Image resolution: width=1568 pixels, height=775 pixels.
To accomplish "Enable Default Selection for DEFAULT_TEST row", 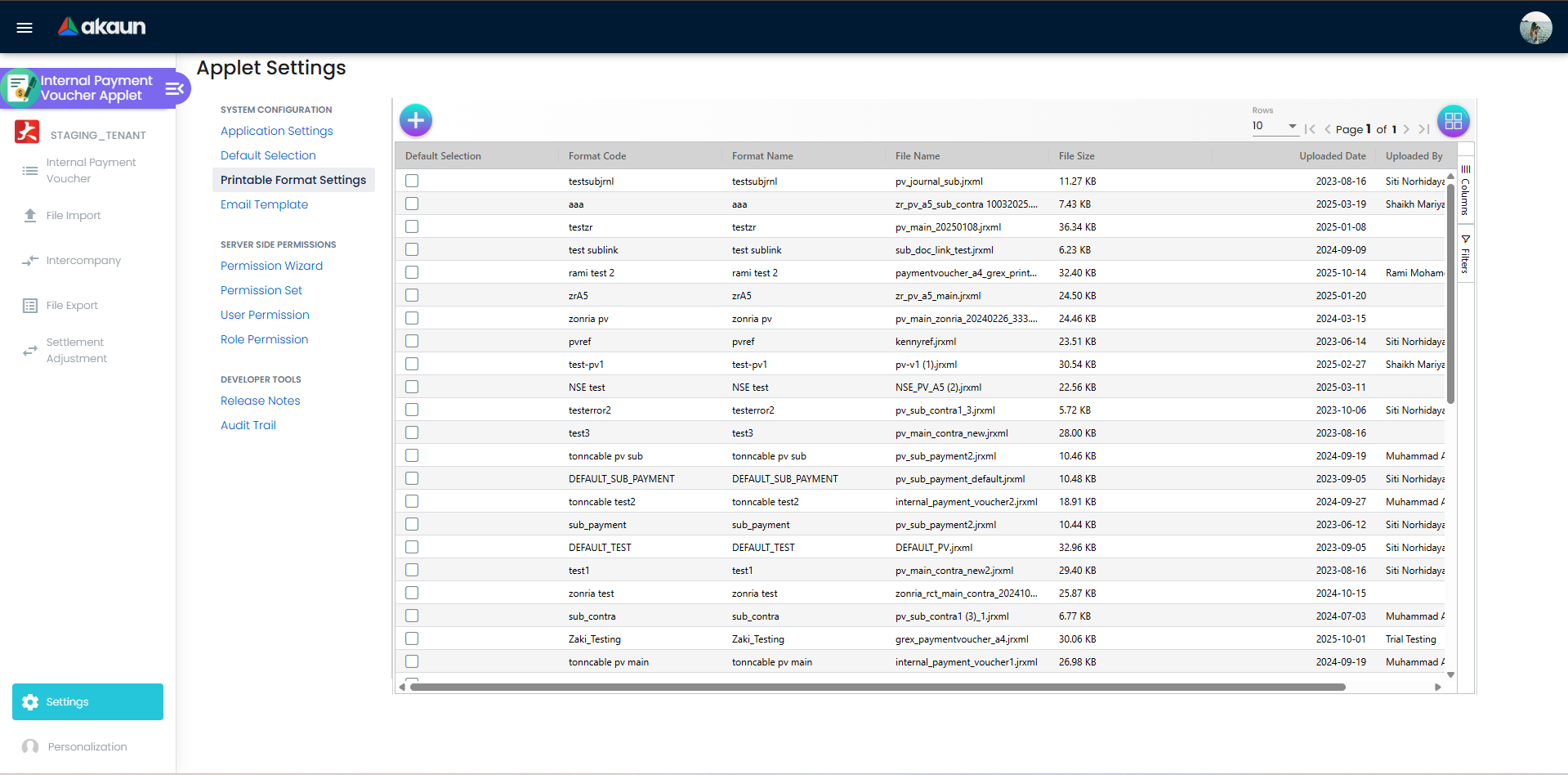I will point(412,547).
